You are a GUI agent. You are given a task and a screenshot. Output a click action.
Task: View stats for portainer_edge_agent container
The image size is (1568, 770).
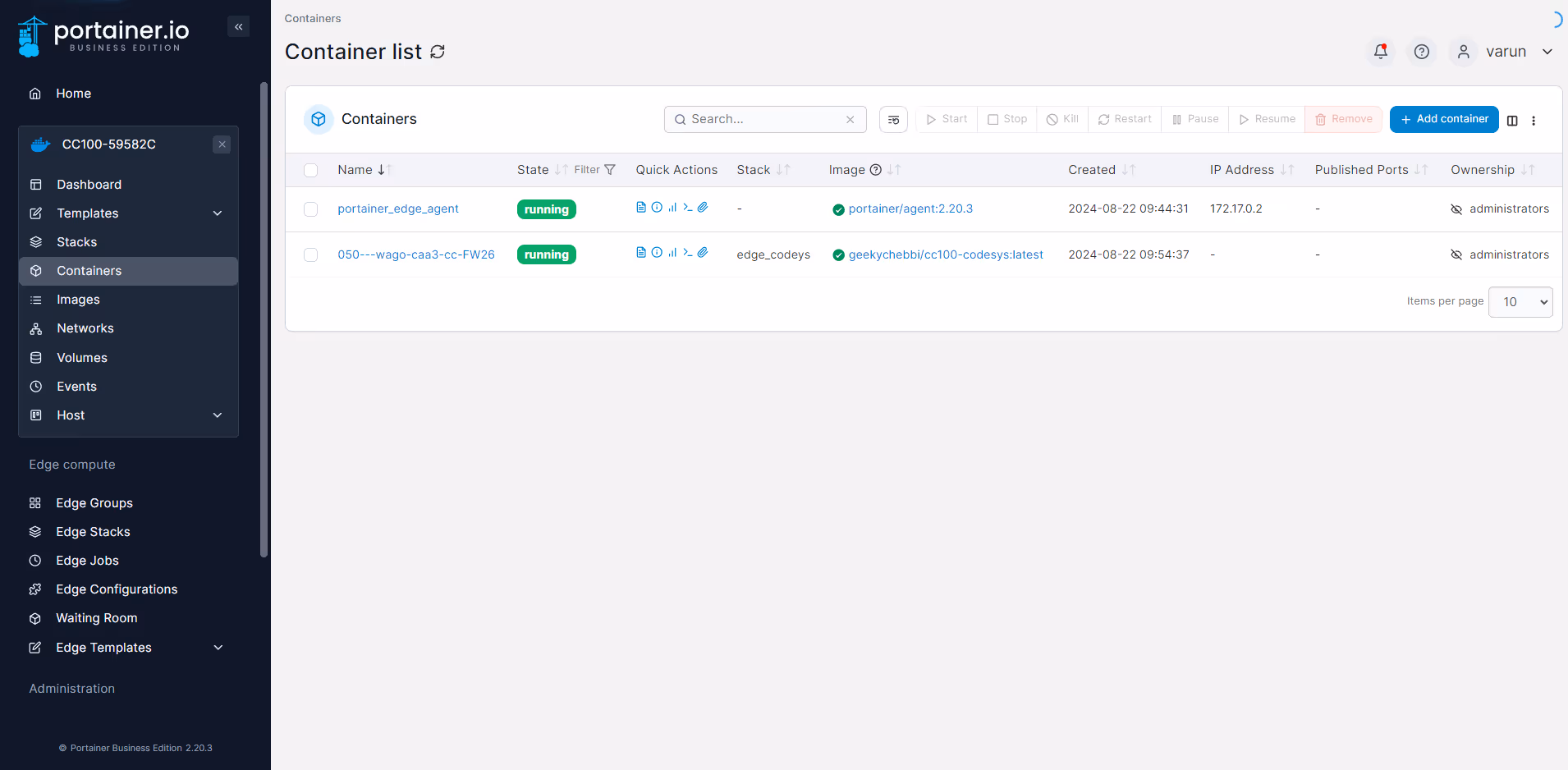click(x=672, y=208)
